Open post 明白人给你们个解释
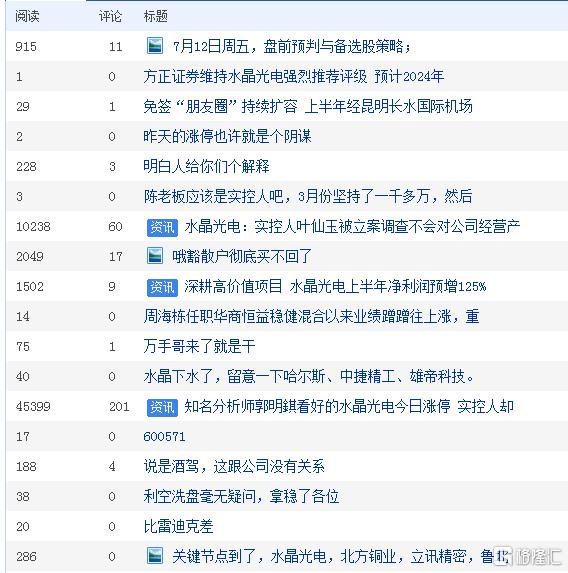Image resolution: width=568 pixels, height=573 pixels. 207,166
